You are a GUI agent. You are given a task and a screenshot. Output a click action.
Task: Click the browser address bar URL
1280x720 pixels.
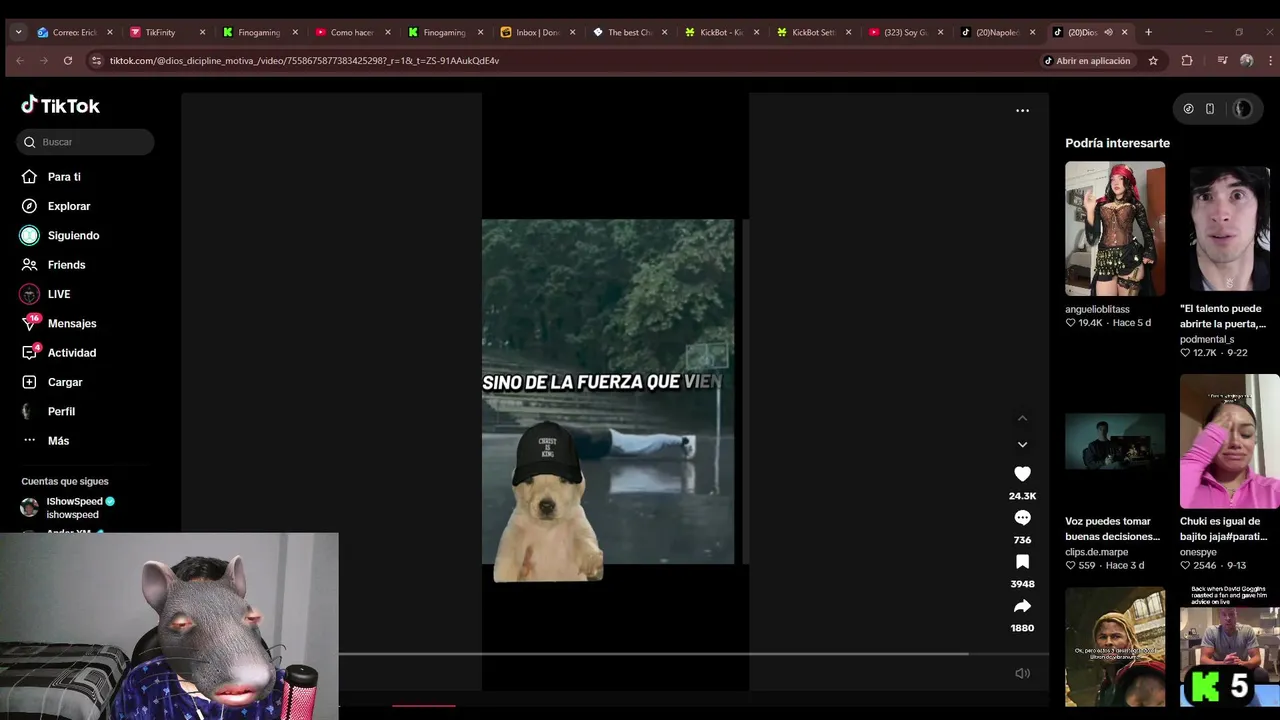304,61
